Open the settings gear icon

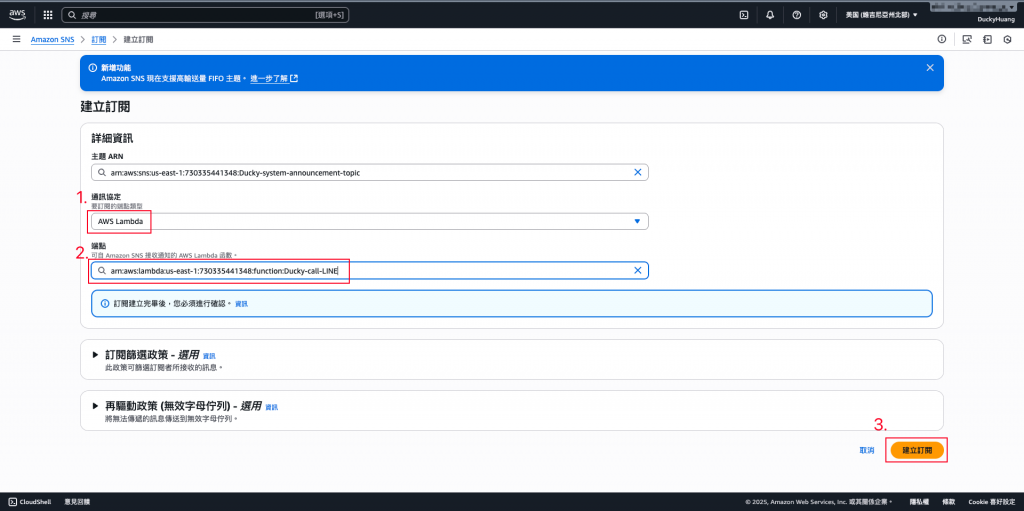point(823,14)
